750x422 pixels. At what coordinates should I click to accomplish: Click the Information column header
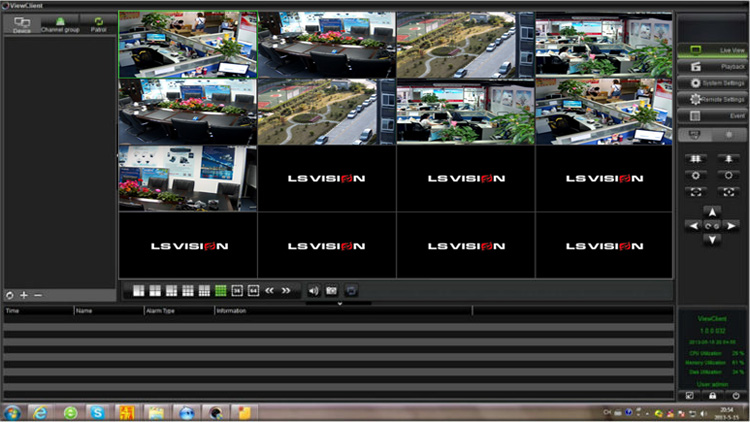(x=231, y=311)
